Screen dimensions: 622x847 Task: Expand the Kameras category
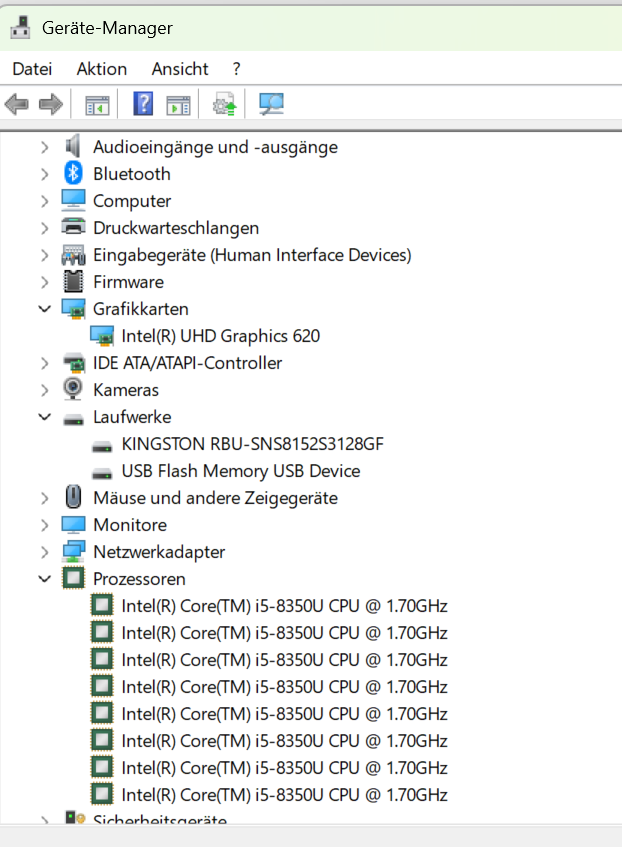pyautogui.click(x=44, y=390)
